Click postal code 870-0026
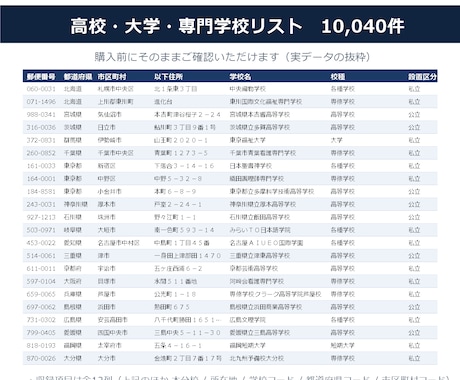This screenshot has height=380, width=460. coord(41,358)
